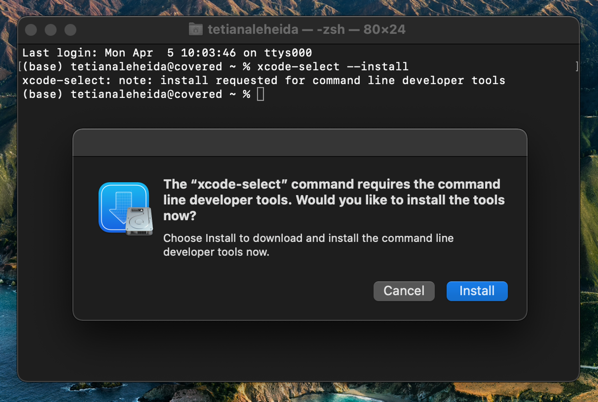Click the 10:03:46 login timestamp
Screen dimensions: 598x402
pos(208,53)
